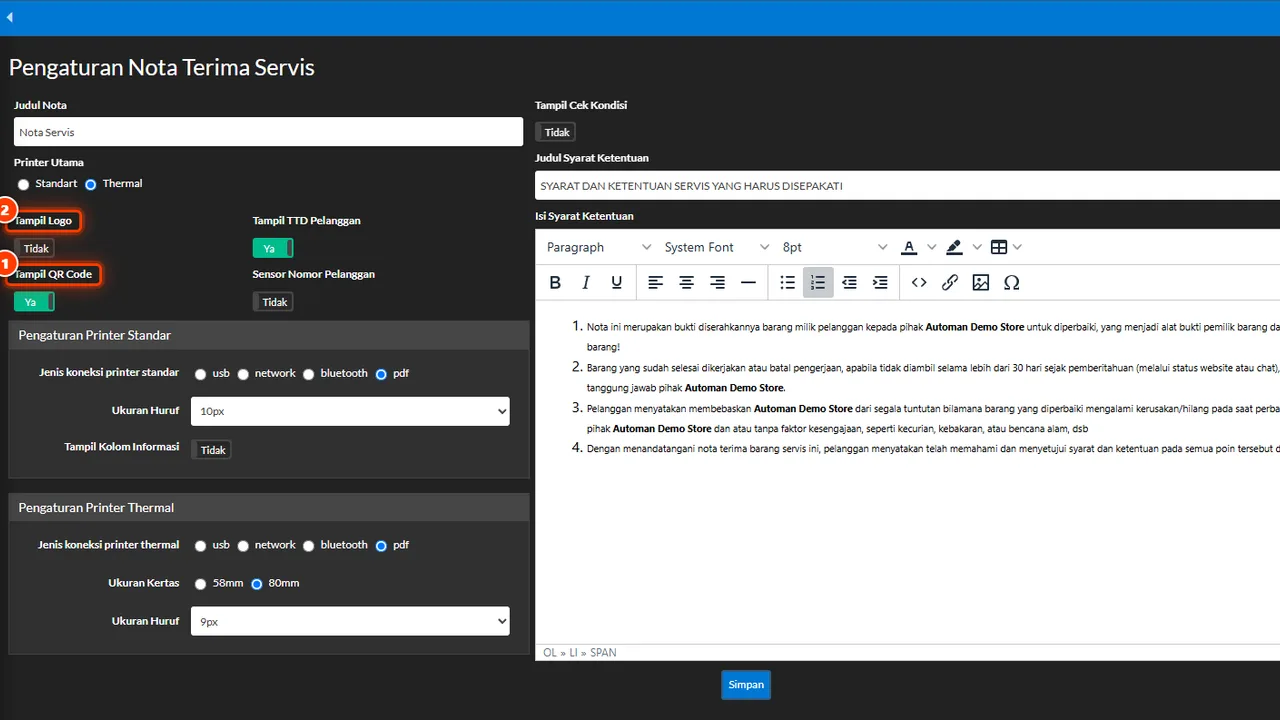
Task: Insert an image with the image icon
Action: pos(981,283)
